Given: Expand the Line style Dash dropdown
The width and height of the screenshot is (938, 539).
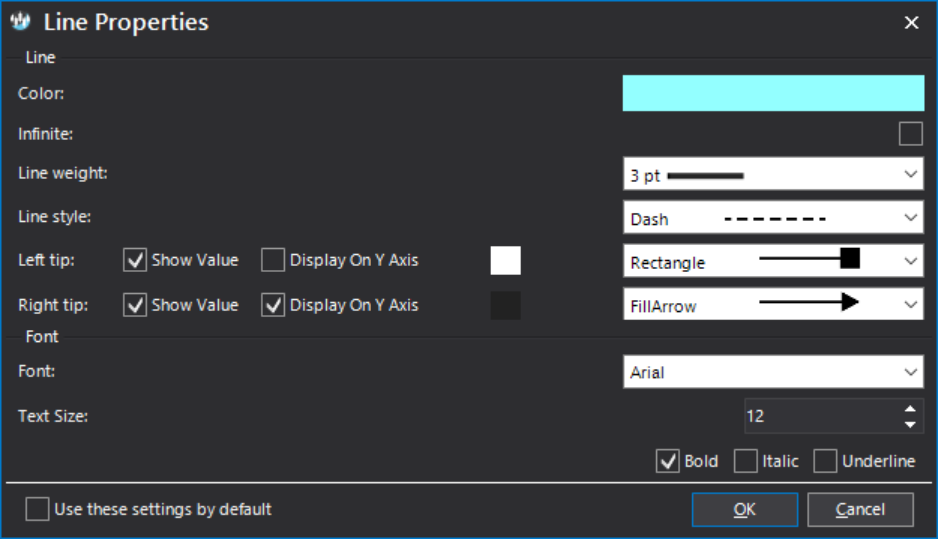Looking at the screenshot, I should click(773, 218).
